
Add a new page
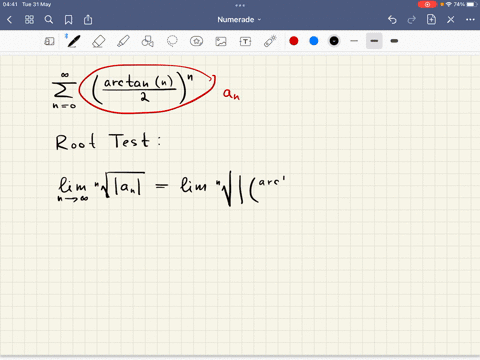[431, 20]
